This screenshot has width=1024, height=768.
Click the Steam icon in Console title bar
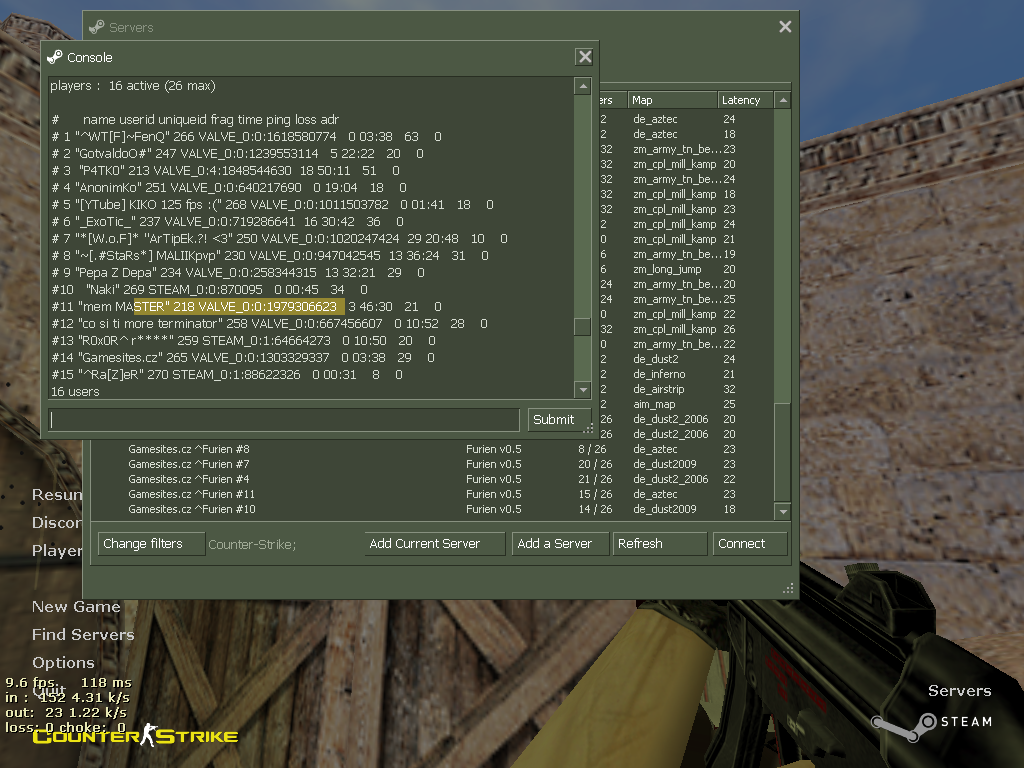pos(55,57)
